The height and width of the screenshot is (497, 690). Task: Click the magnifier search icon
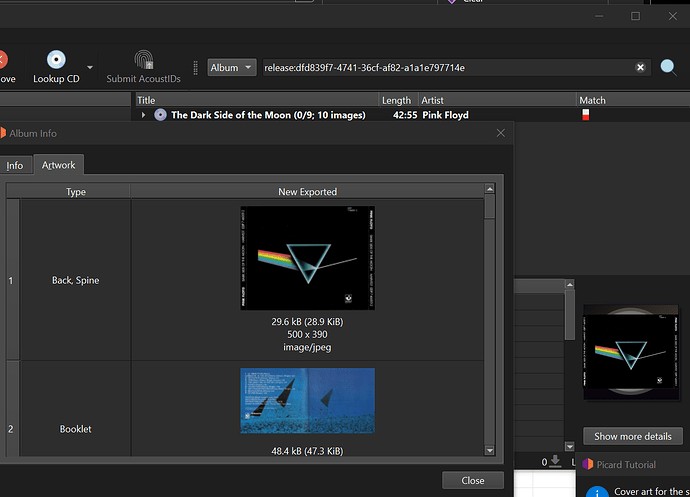[668, 67]
